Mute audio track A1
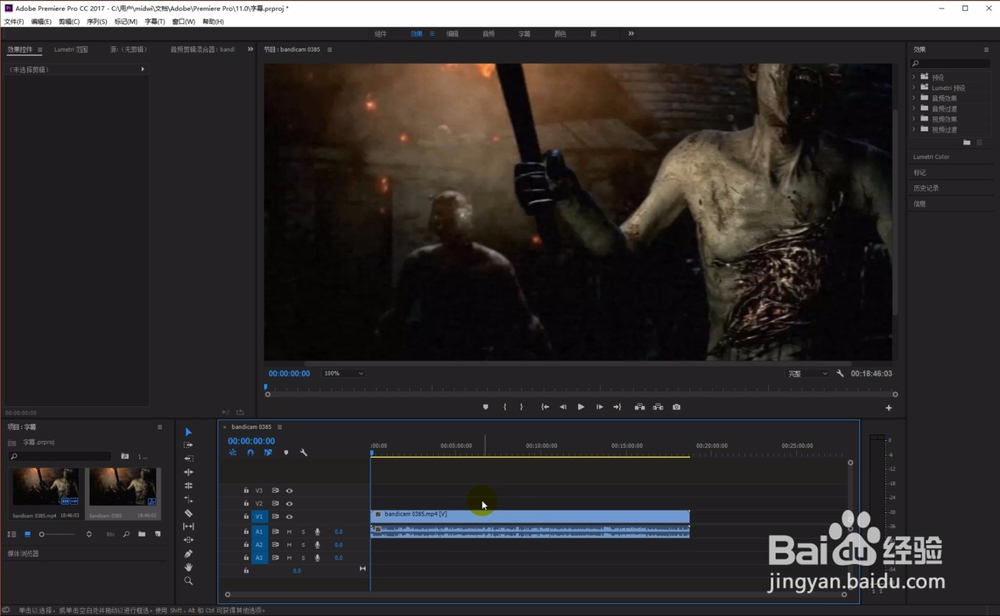The height and width of the screenshot is (616, 1000). pos(290,532)
